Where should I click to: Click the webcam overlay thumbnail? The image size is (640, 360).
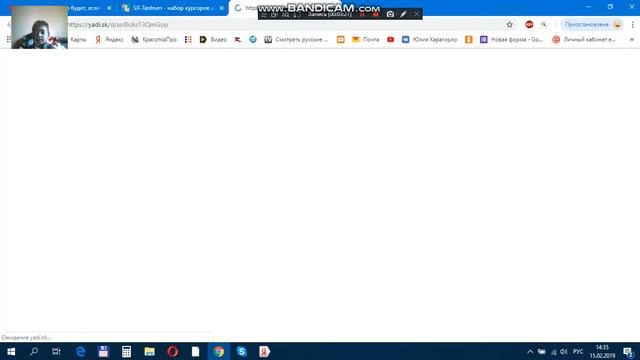[x=40, y=27]
